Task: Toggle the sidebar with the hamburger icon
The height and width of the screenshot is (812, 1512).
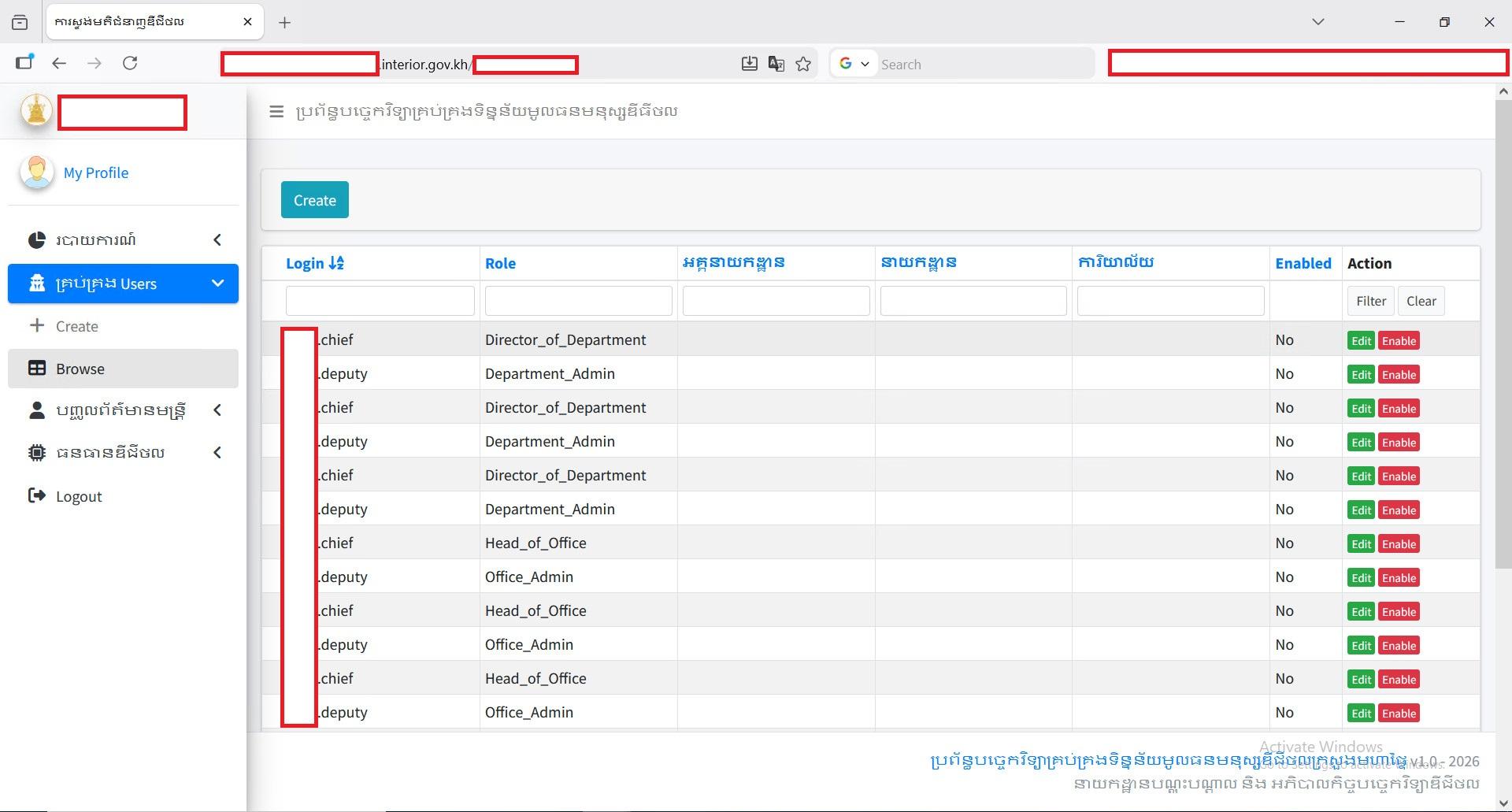Action: coord(276,112)
